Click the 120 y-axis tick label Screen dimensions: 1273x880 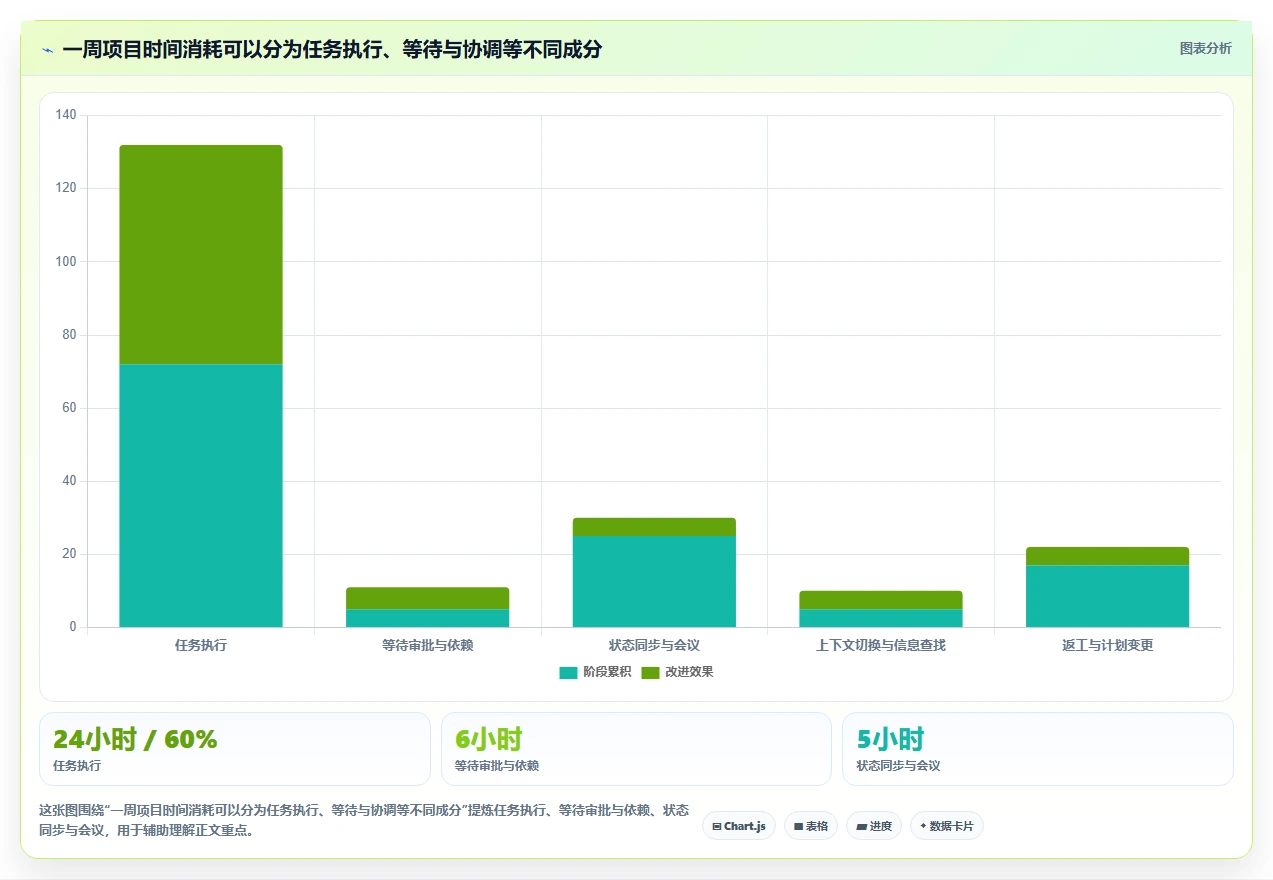click(x=66, y=188)
